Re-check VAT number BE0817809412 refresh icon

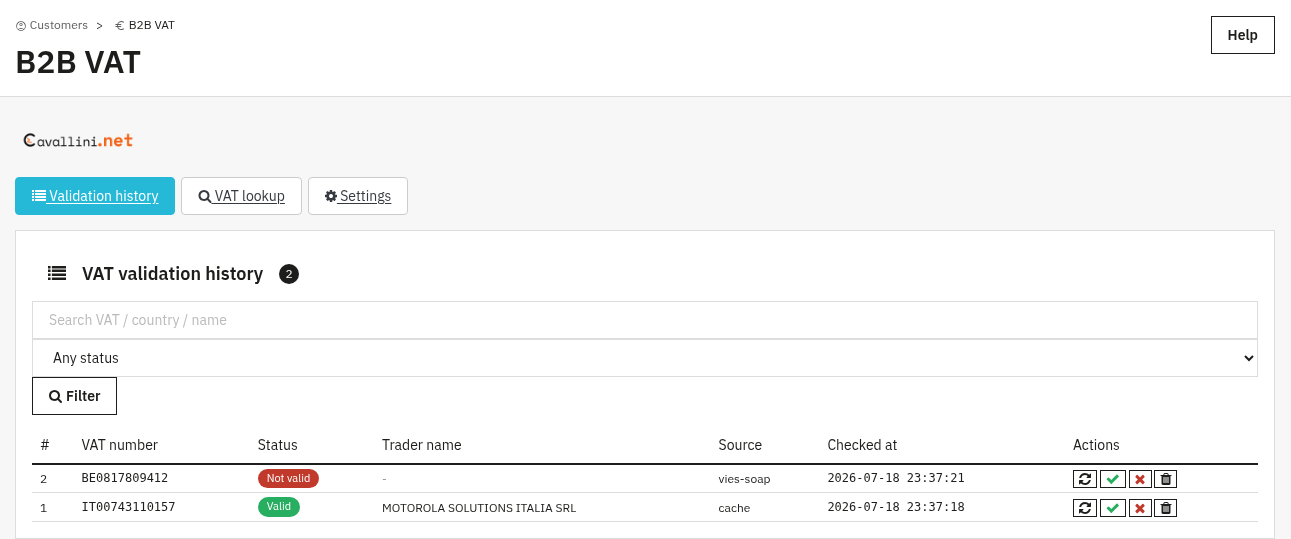click(1085, 479)
